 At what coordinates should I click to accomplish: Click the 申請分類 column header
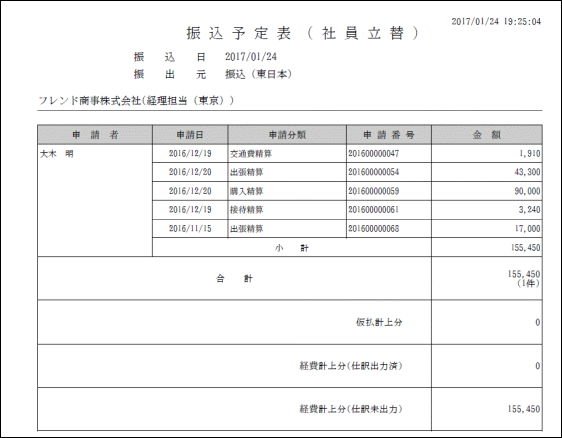click(x=287, y=135)
